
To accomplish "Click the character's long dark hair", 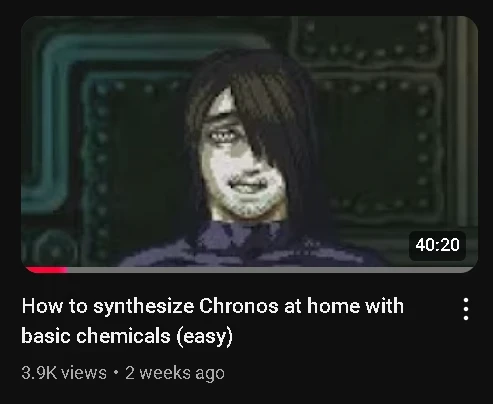I will click(x=270, y=113).
